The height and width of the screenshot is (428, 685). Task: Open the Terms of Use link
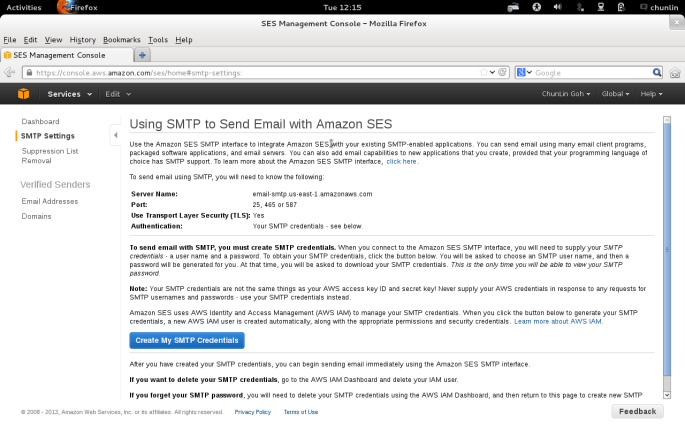point(301,412)
